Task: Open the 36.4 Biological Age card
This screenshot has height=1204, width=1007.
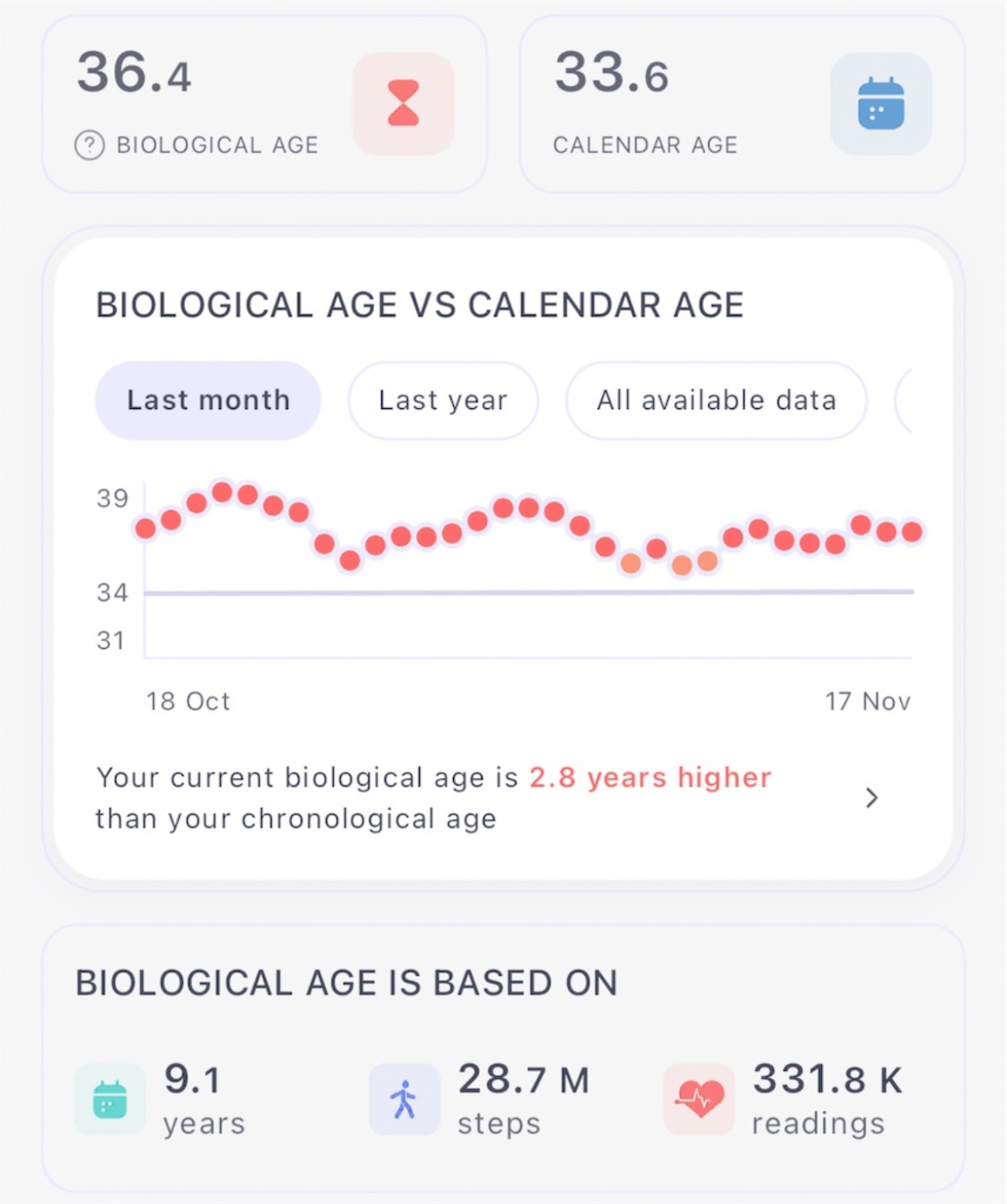Action: click(x=263, y=104)
